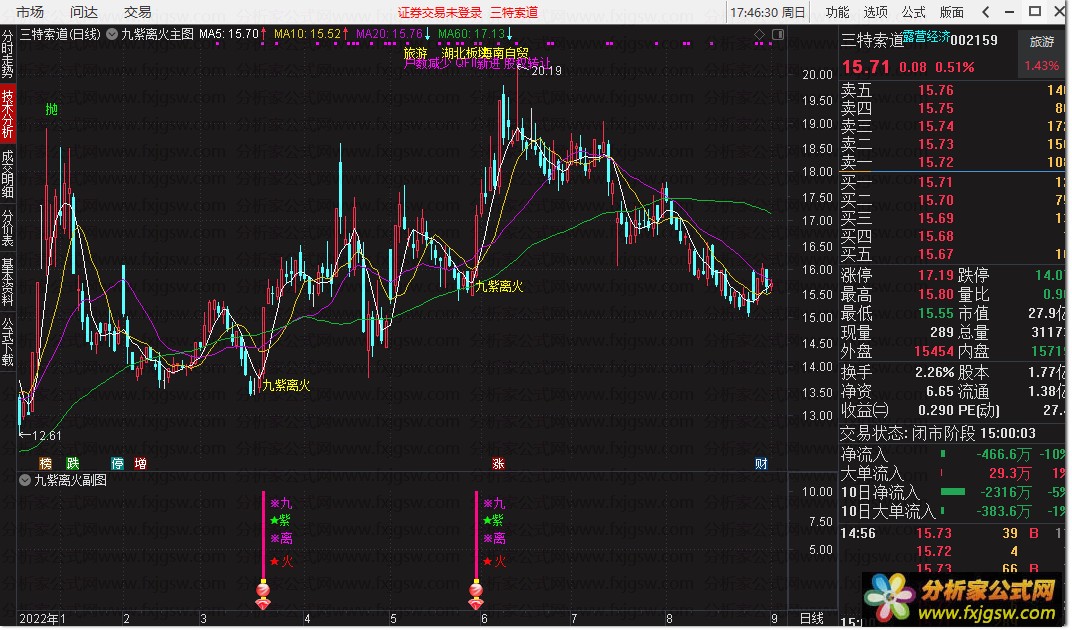1072x630 pixels.
Task: Click the first 九紫离火 signal label near March
Action: 286,385
